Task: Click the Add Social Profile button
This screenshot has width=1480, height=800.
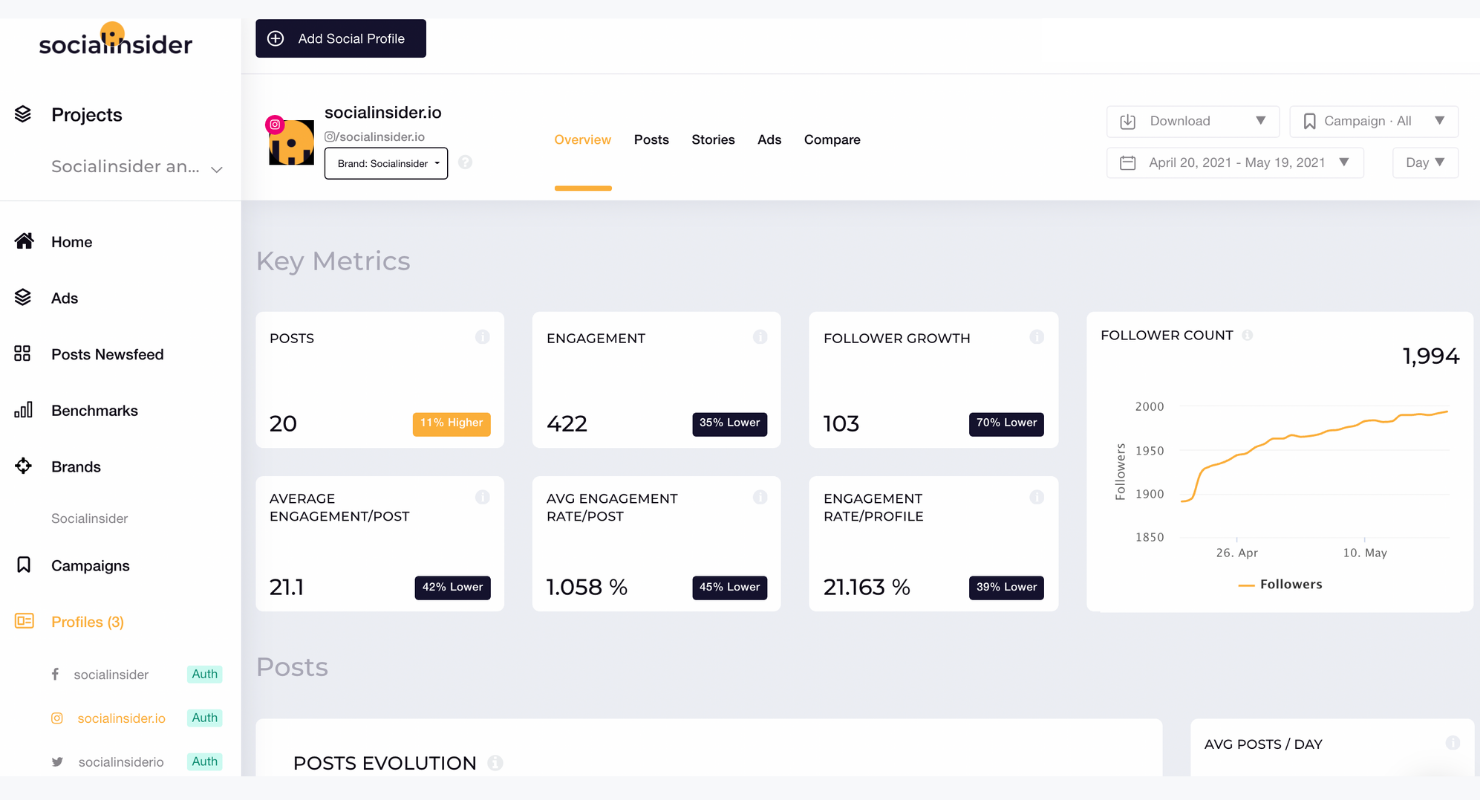Action: 341,38
